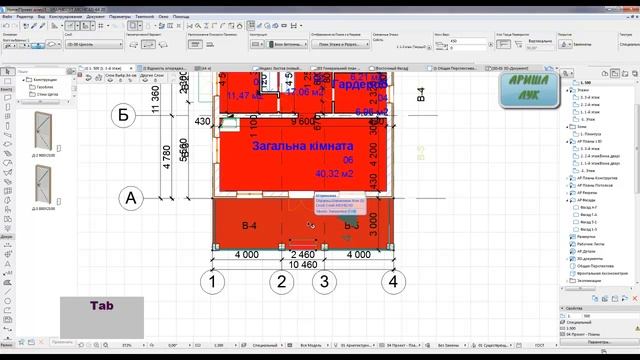
Task: Select the Marquee tool in the toolbox
Action: click(7, 81)
